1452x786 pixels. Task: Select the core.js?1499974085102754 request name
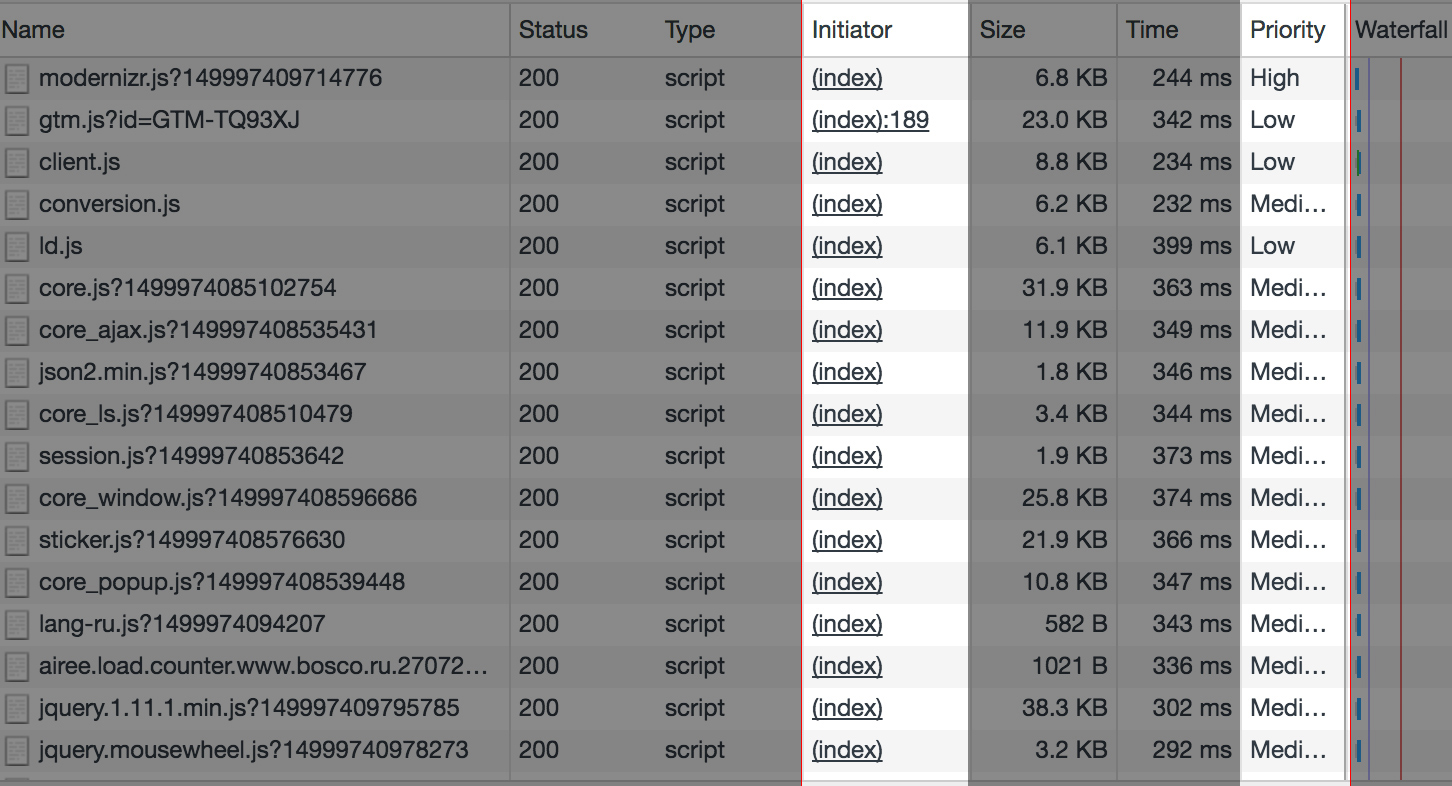click(x=187, y=288)
